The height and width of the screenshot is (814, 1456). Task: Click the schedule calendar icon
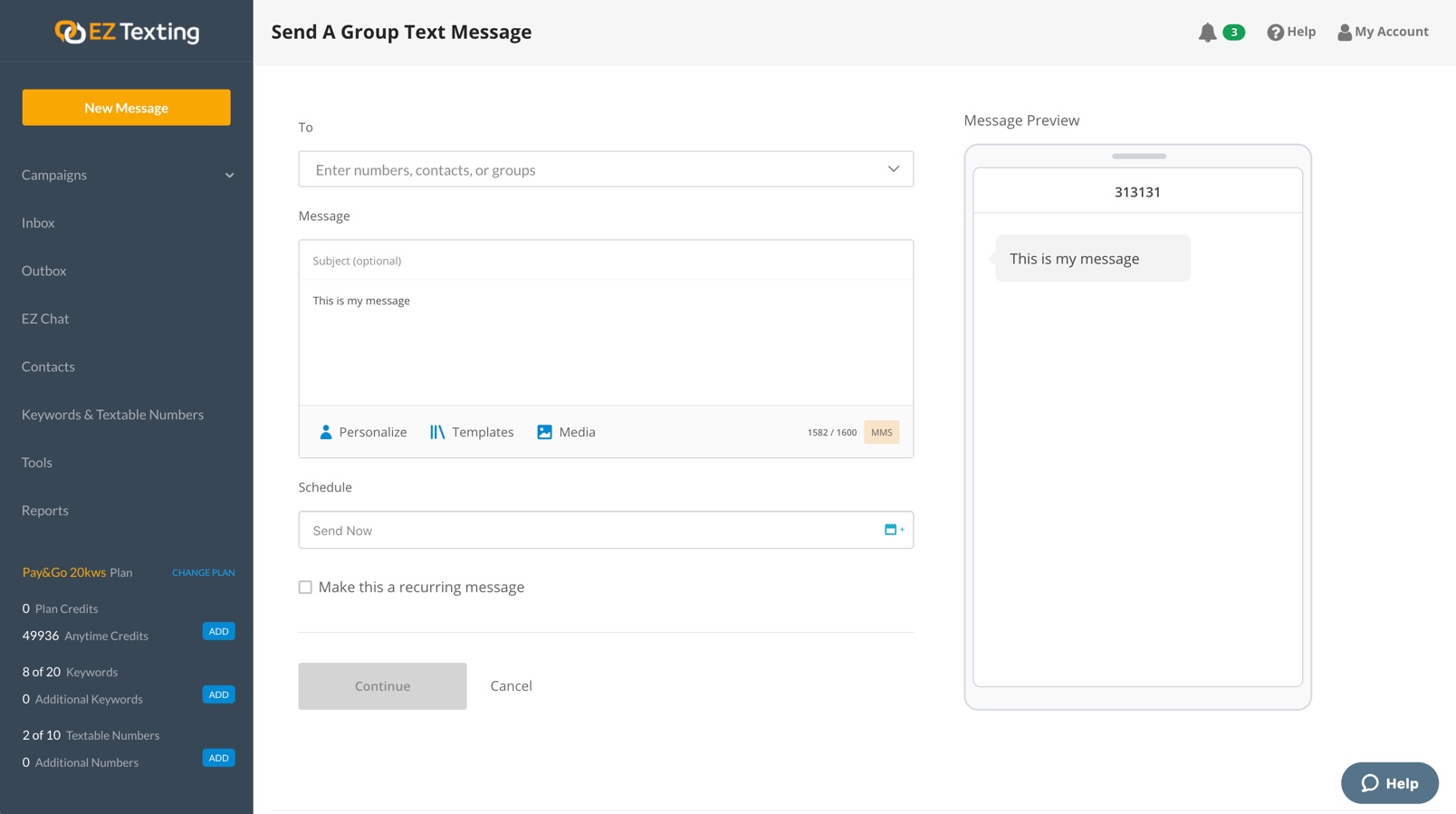pyautogui.click(x=893, y=530)
